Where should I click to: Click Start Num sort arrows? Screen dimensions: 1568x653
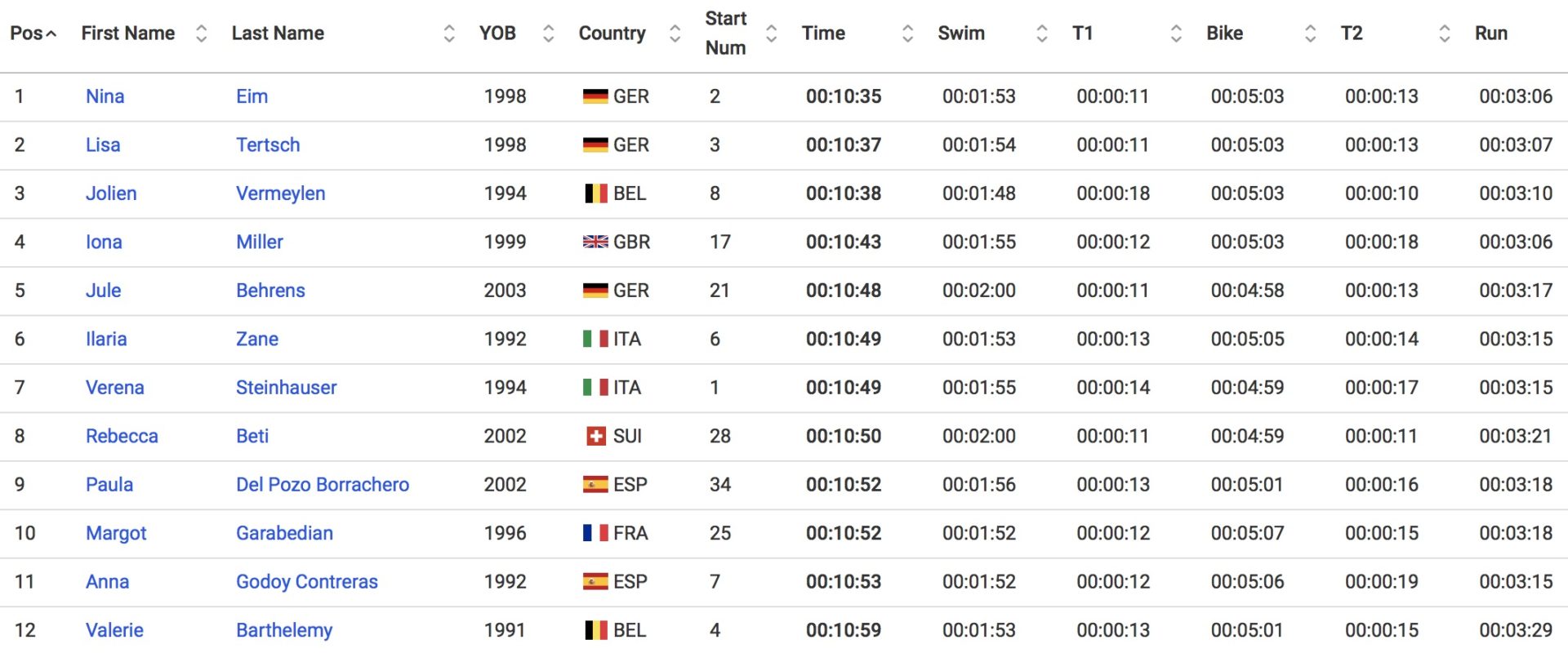(771, 33)
